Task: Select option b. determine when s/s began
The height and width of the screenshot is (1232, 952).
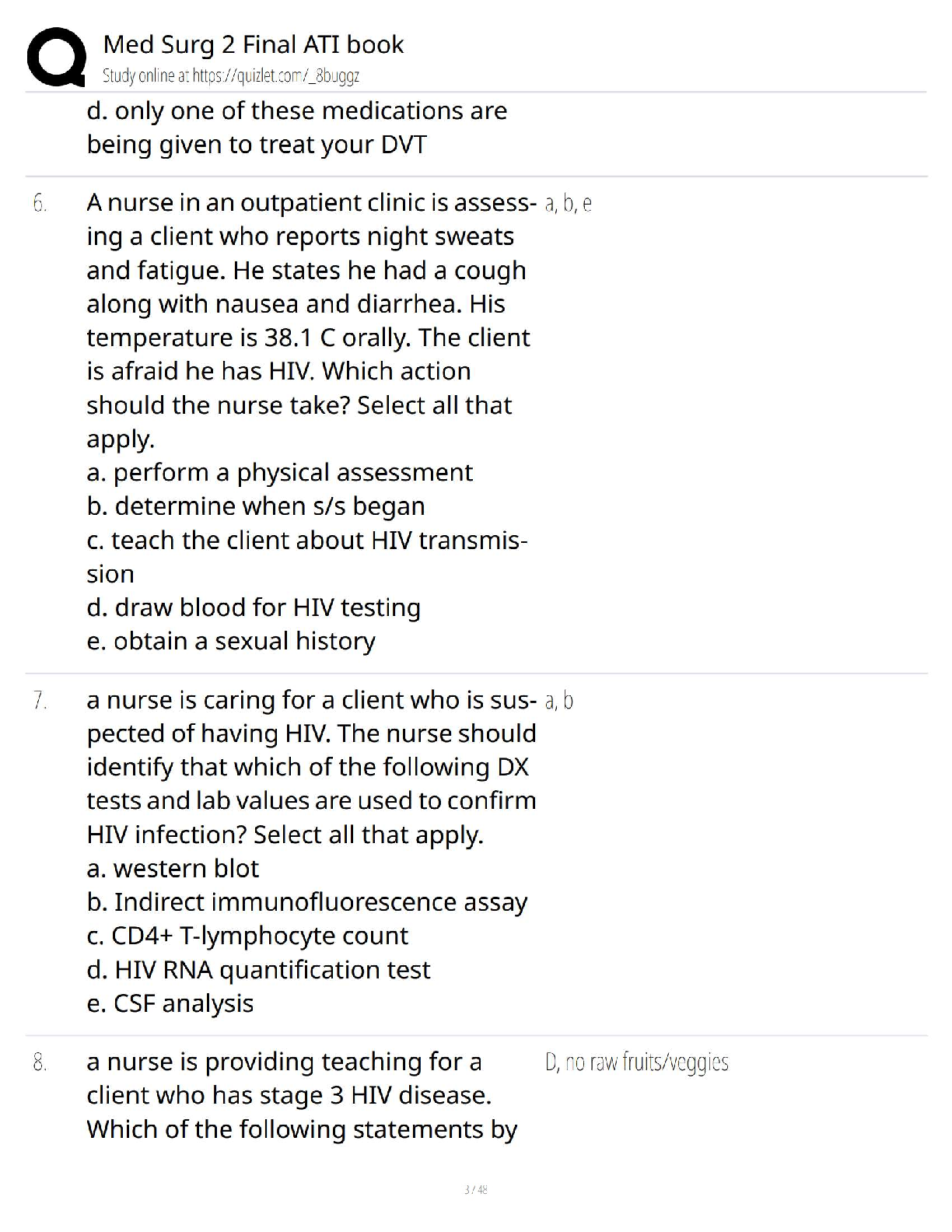Action: point(256,506)
